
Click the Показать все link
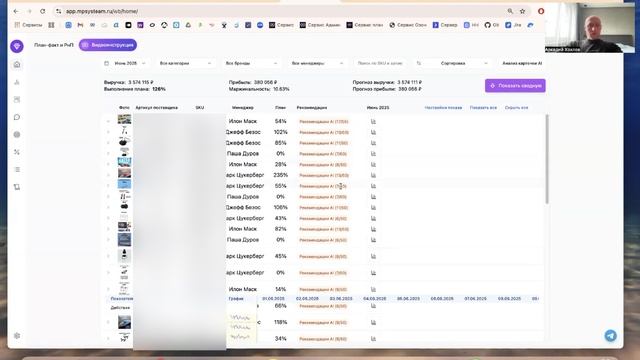pos(483,108)
